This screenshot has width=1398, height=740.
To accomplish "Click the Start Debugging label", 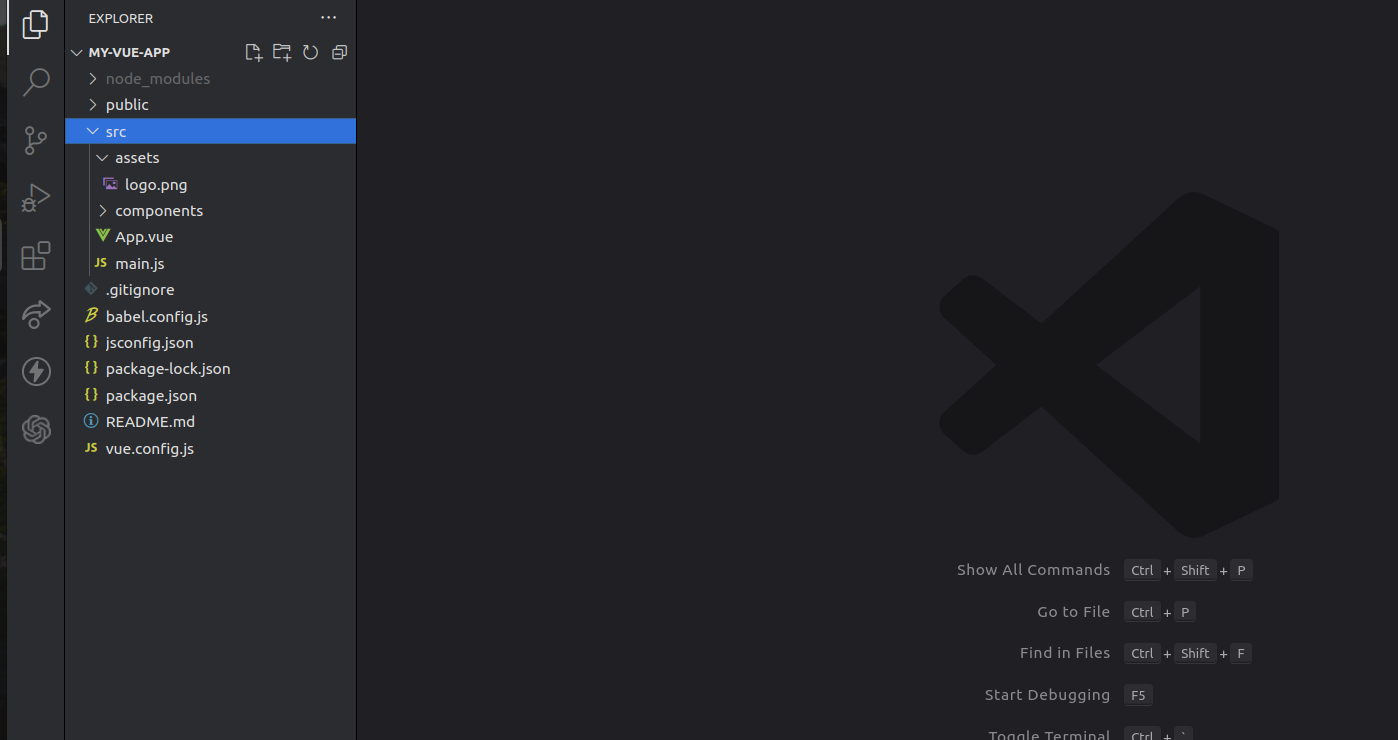I will 1047,695.
